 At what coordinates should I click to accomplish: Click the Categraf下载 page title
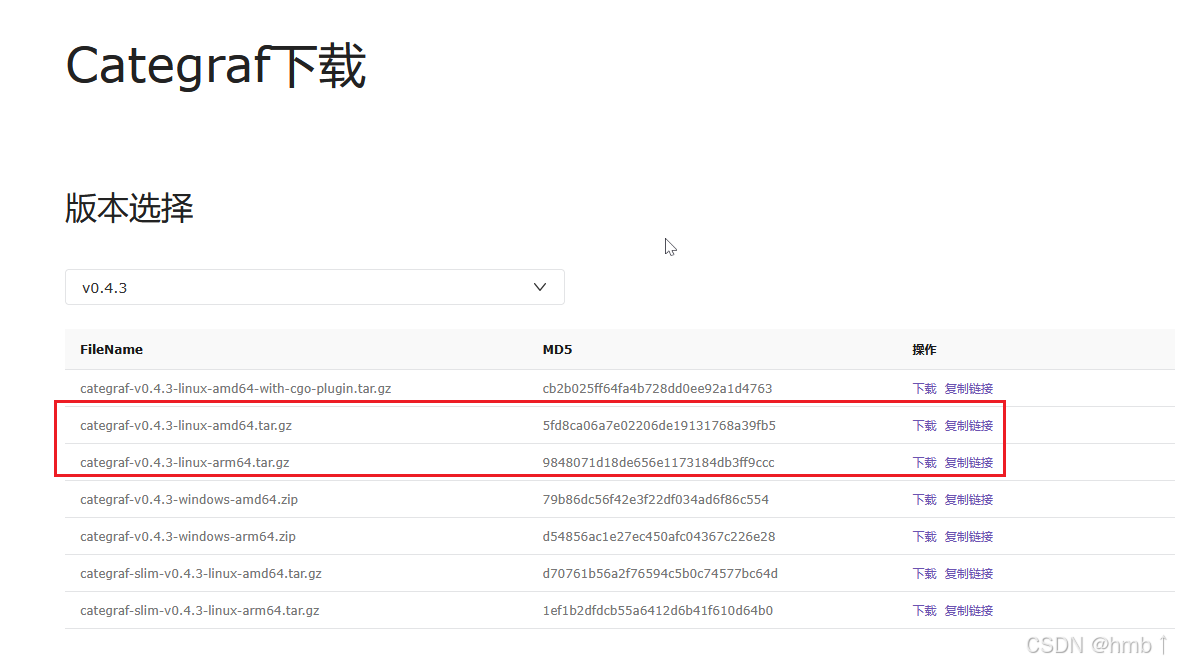[216, 66]
